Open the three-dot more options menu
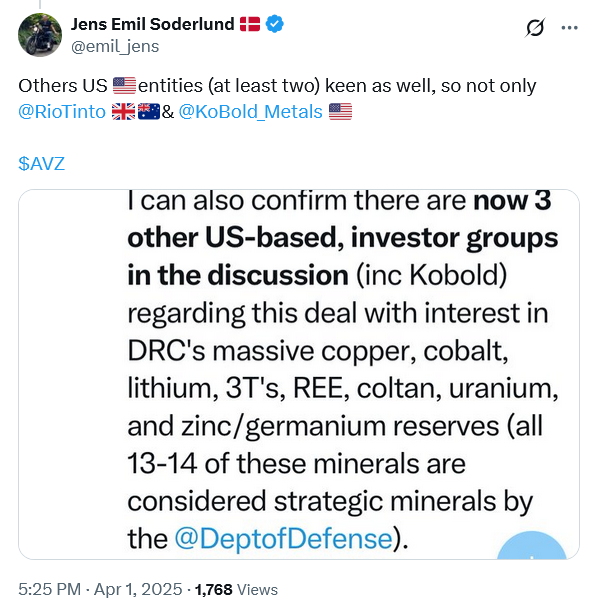The height and width of the screenshot is (607, 598). coord(569,28)
